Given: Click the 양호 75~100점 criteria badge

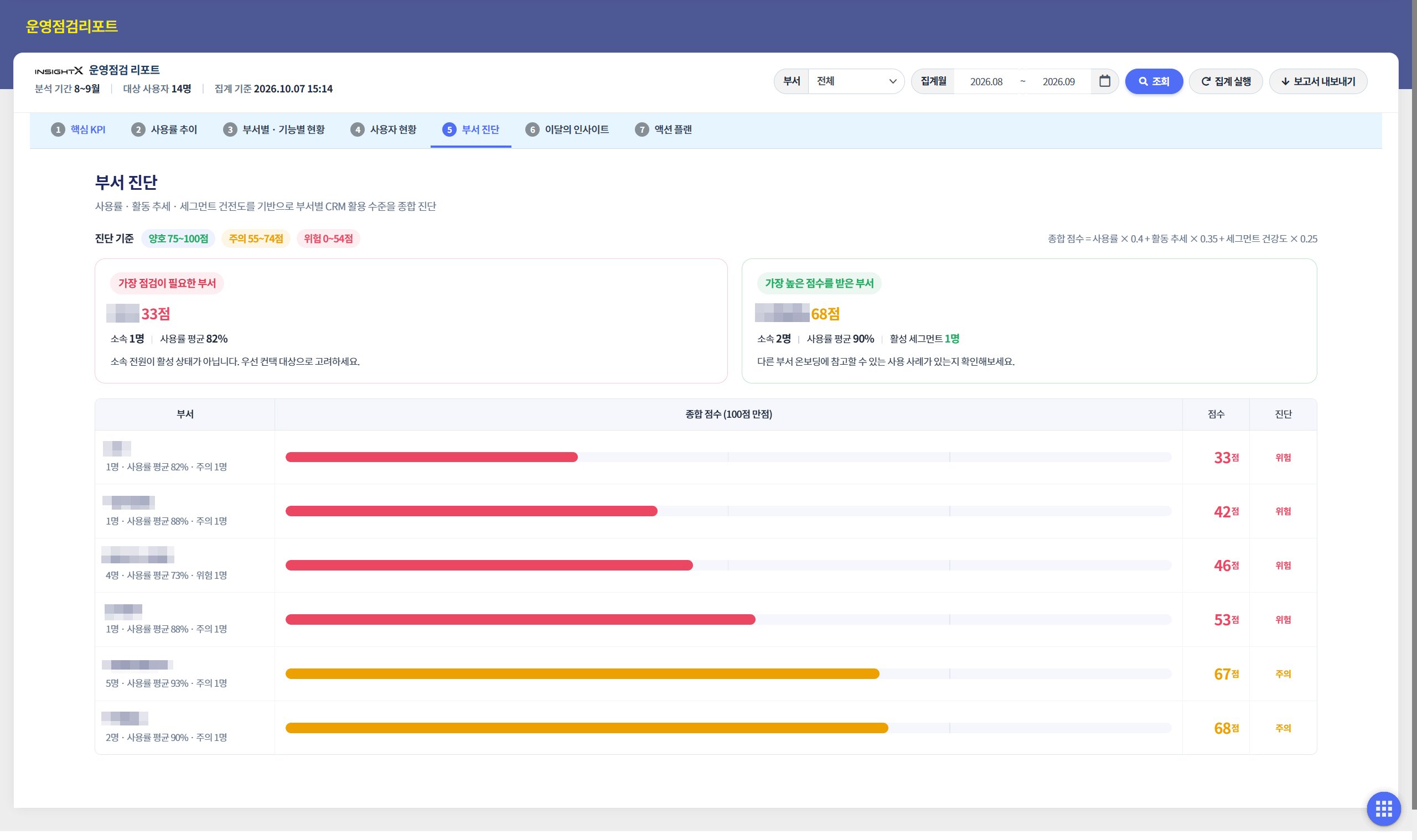Looking at the screenshot, I should pos(178,238).
